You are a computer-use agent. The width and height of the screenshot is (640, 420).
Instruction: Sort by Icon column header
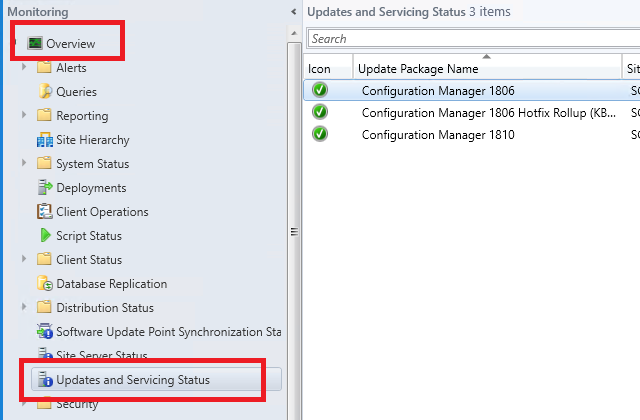click(x=328, y=69)
